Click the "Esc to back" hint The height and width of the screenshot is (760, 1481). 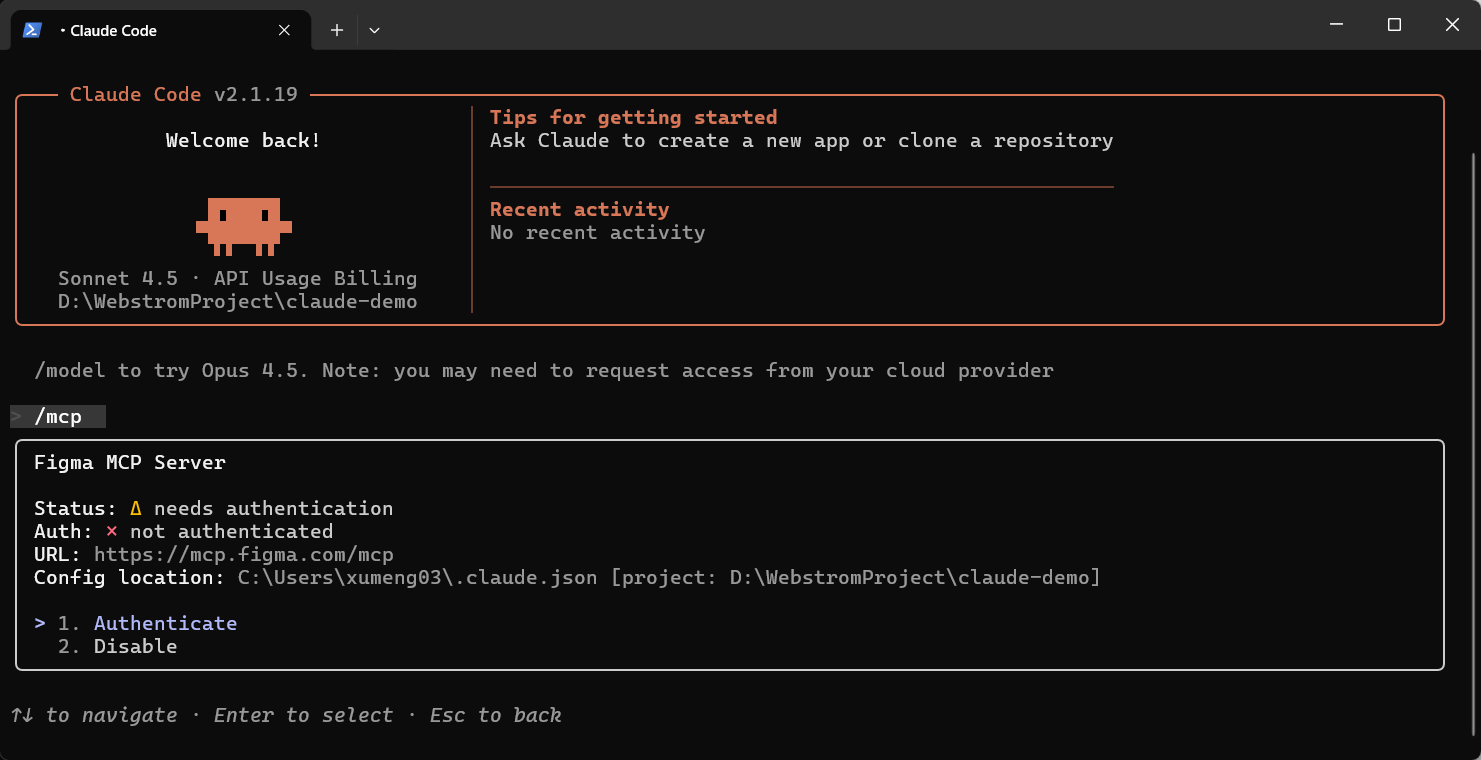point(495,715)
